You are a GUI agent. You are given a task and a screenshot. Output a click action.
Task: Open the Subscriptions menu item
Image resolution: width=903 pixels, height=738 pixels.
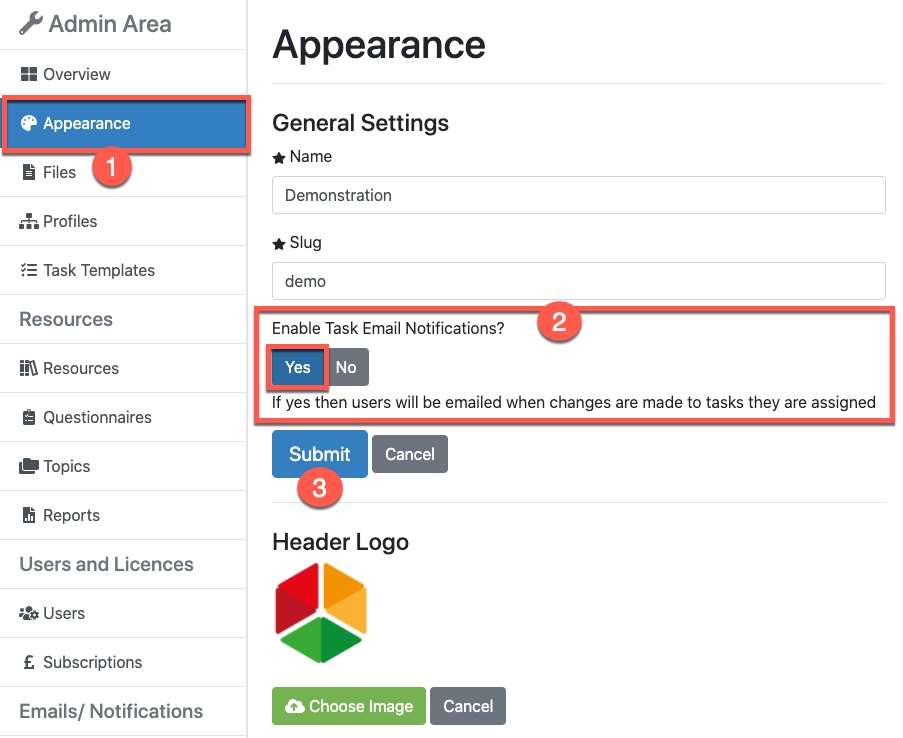92,662
